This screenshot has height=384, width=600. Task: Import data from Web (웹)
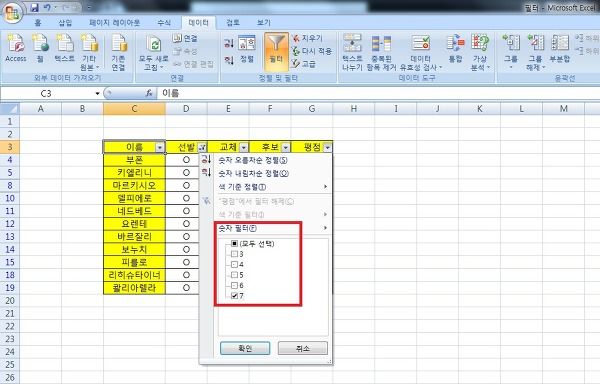point(40,48)
